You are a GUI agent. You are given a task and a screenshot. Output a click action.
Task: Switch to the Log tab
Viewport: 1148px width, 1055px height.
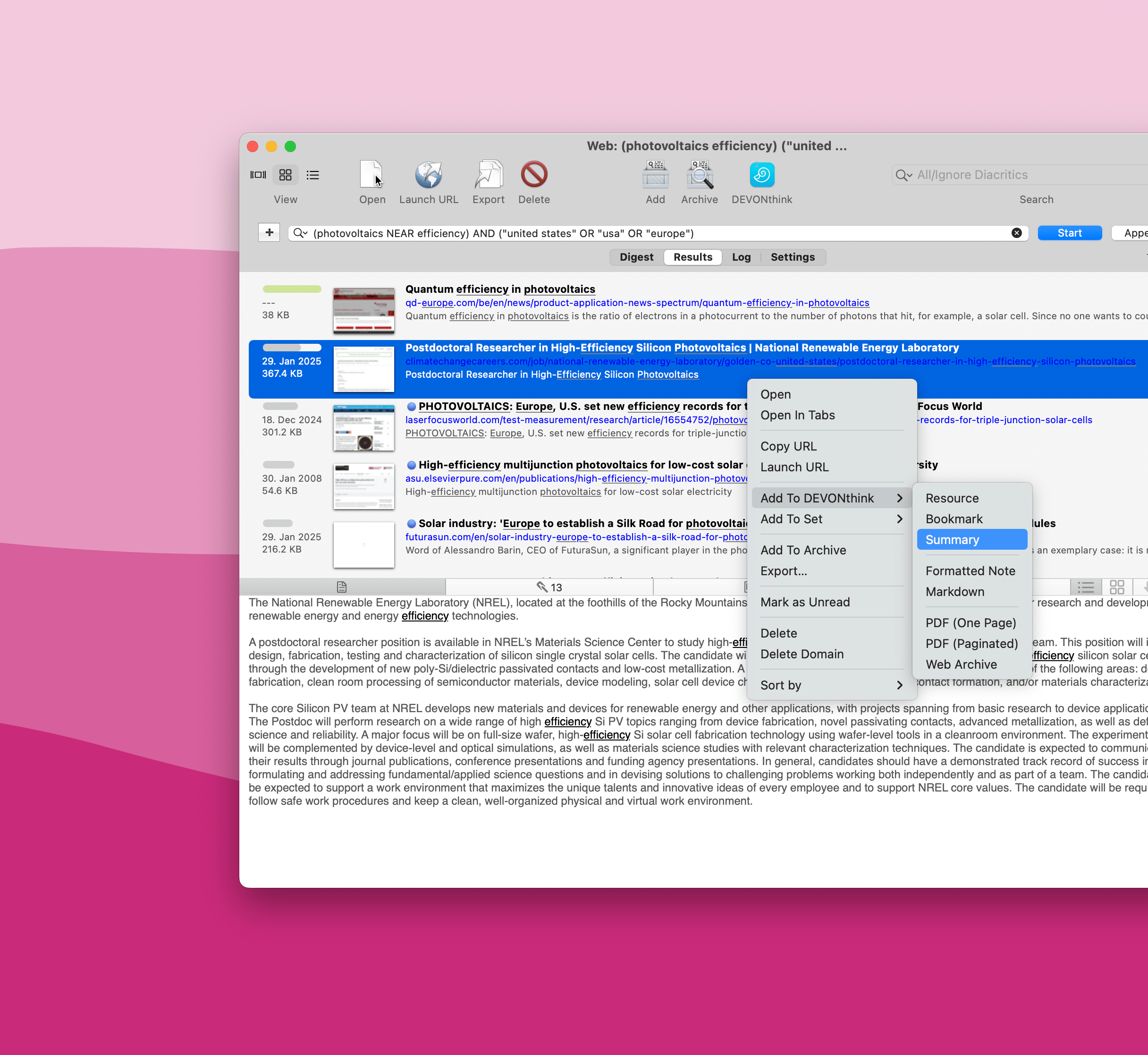[x=741, y=257]
